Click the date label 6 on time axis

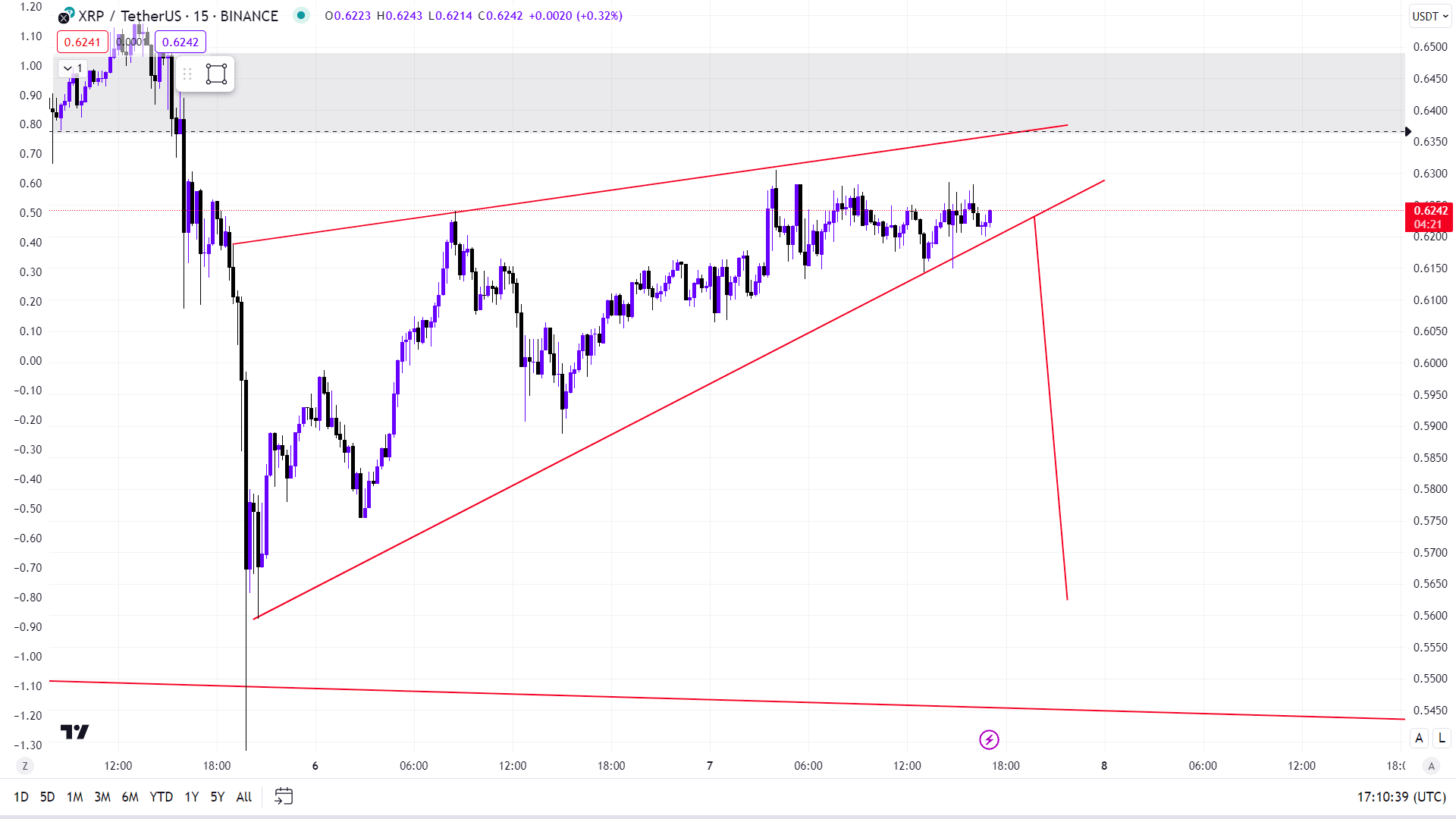[x=315, y=766]
